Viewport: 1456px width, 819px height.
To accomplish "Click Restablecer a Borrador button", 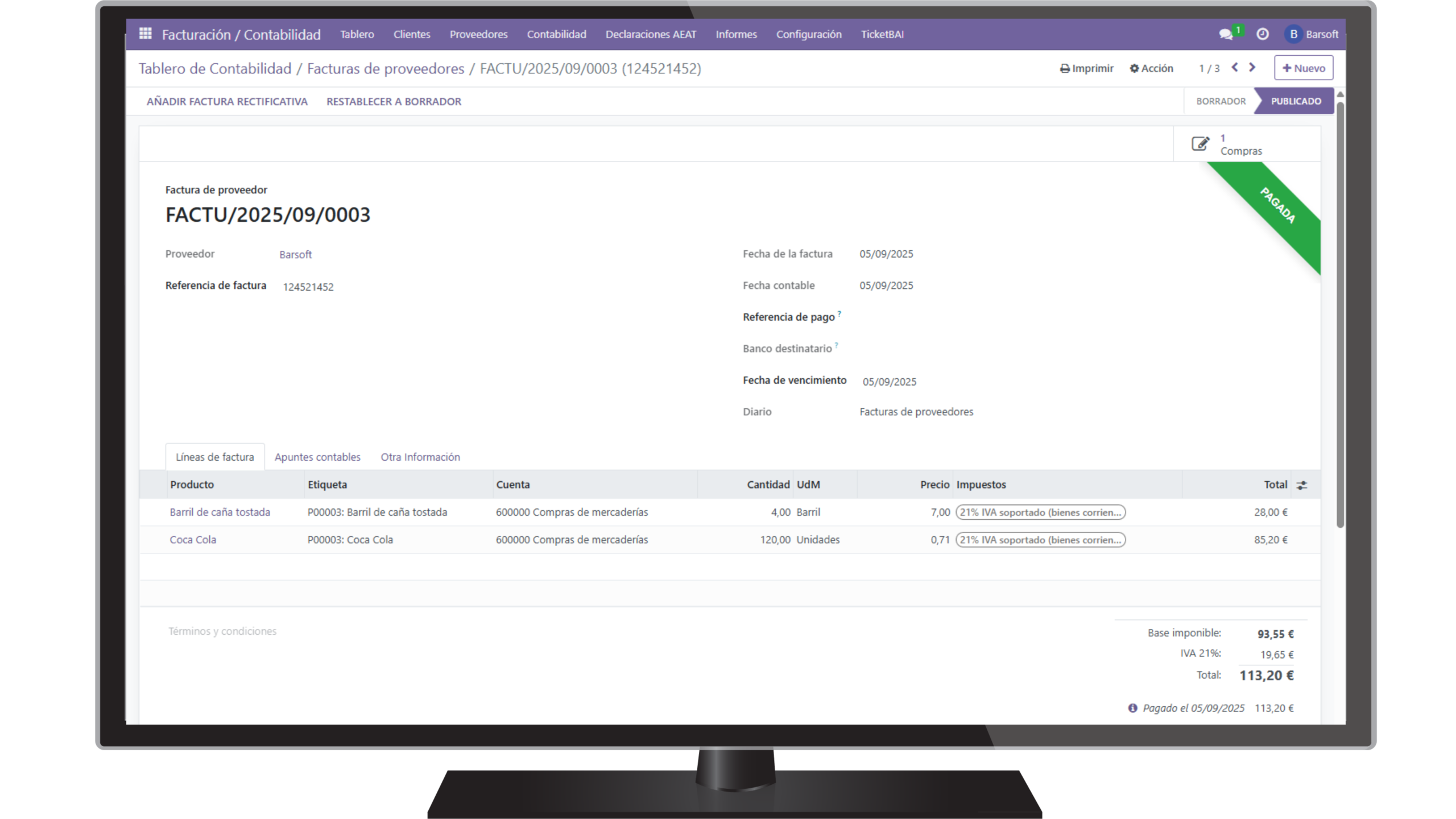I will [x=394, y=101].
